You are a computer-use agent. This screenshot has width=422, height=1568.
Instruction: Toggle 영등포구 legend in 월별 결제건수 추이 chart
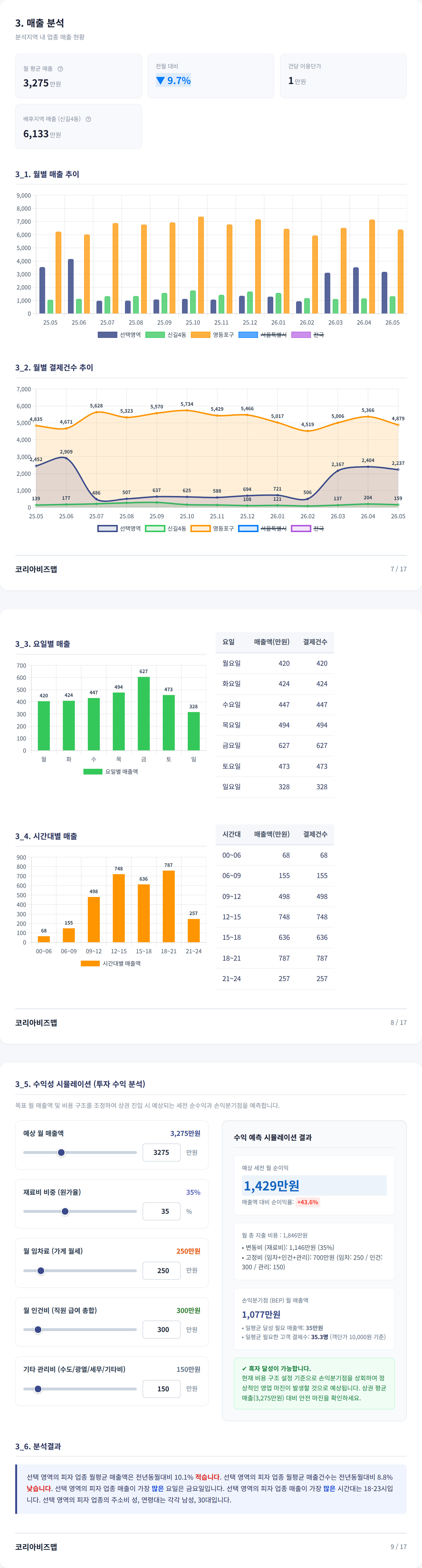pos(212,528)
